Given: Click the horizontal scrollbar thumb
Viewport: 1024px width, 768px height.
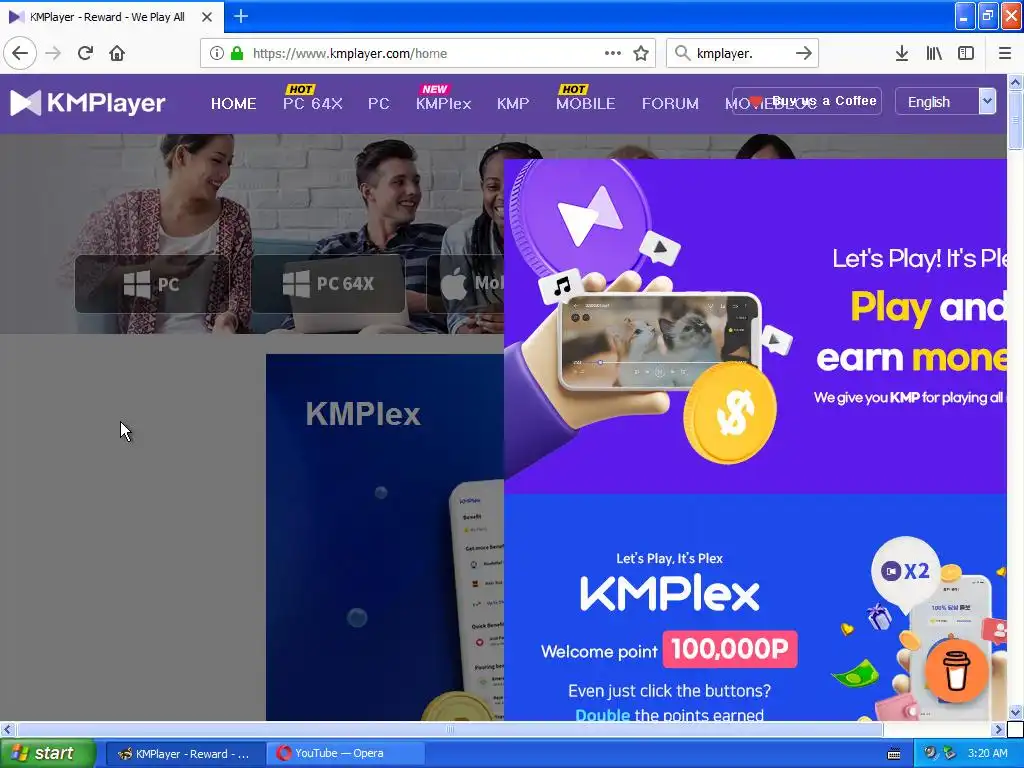Looking at the screenshot, I should [x=449, y=729].
